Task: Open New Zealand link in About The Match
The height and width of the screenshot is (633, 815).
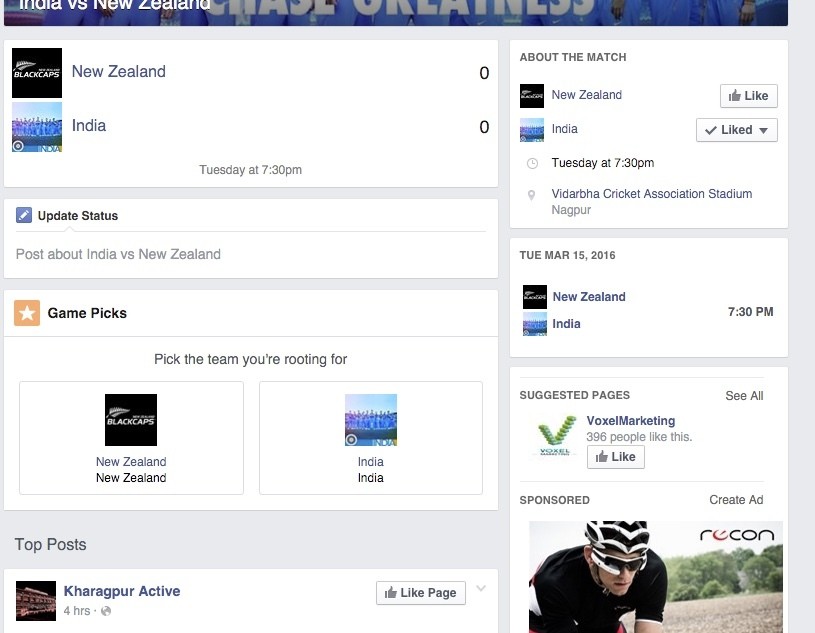Action: [586, 95]
